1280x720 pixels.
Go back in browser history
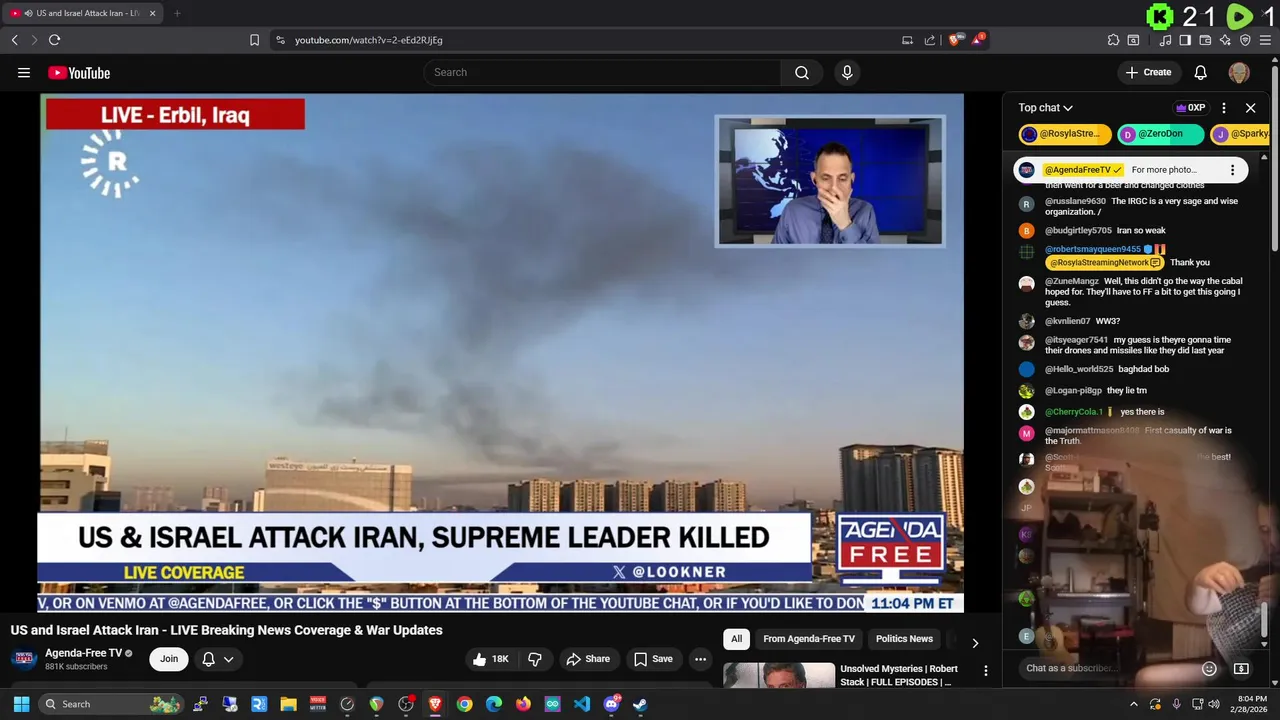(14, 40)
